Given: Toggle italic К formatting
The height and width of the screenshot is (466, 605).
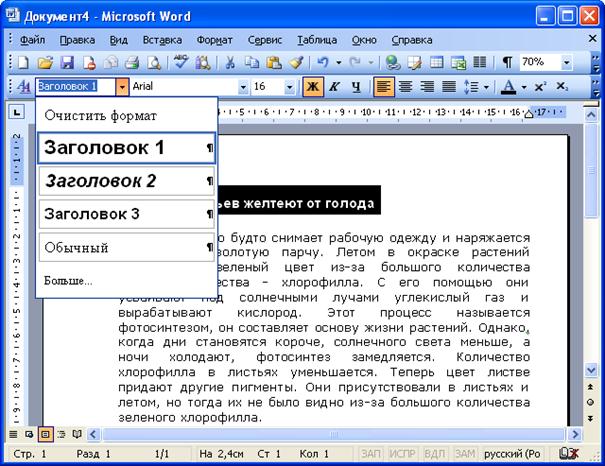Looking at the screenshot, I should click(x=334, y=86).
